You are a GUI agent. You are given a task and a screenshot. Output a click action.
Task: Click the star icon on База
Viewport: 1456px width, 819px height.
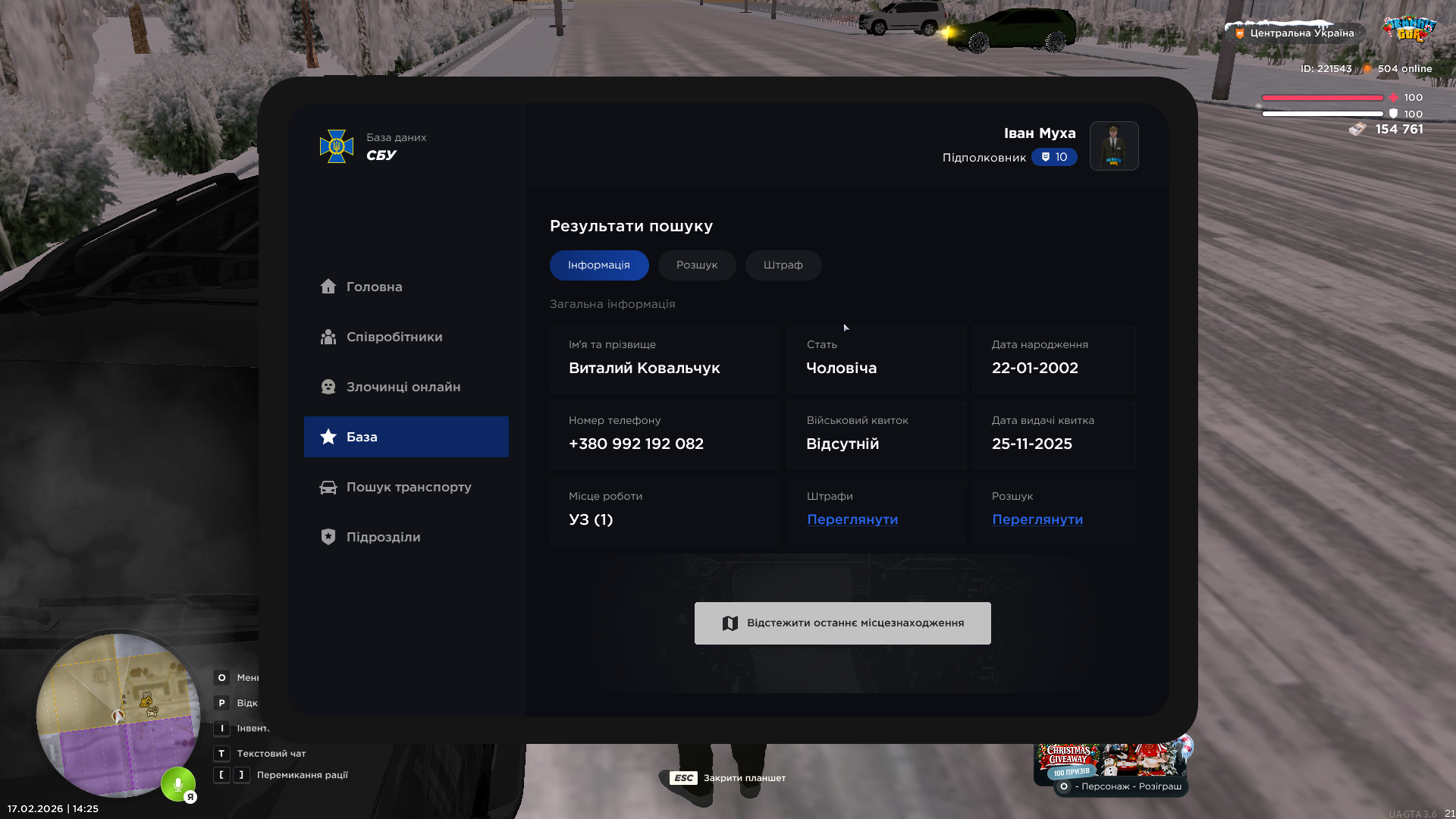pyautogui.click(x=328, y=437)
